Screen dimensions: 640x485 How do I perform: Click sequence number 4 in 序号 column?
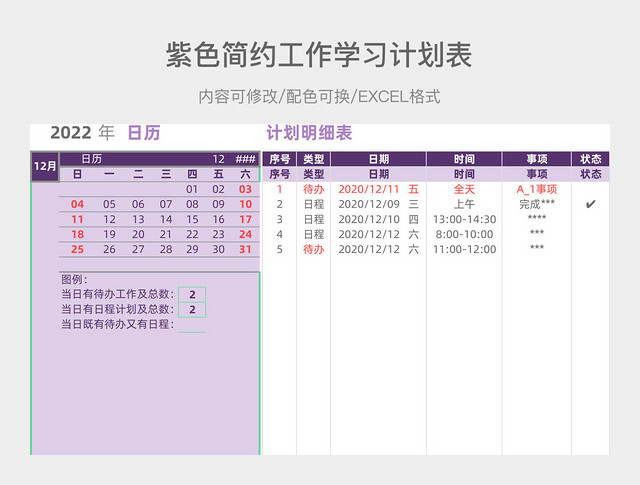pos(279,235)
